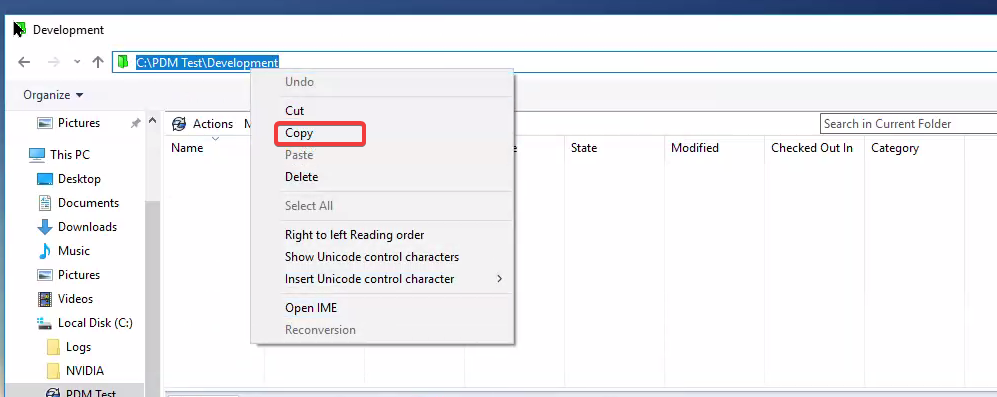
Task: Click the navigation pane scroll-up arrow
Action: coord(153,121)
